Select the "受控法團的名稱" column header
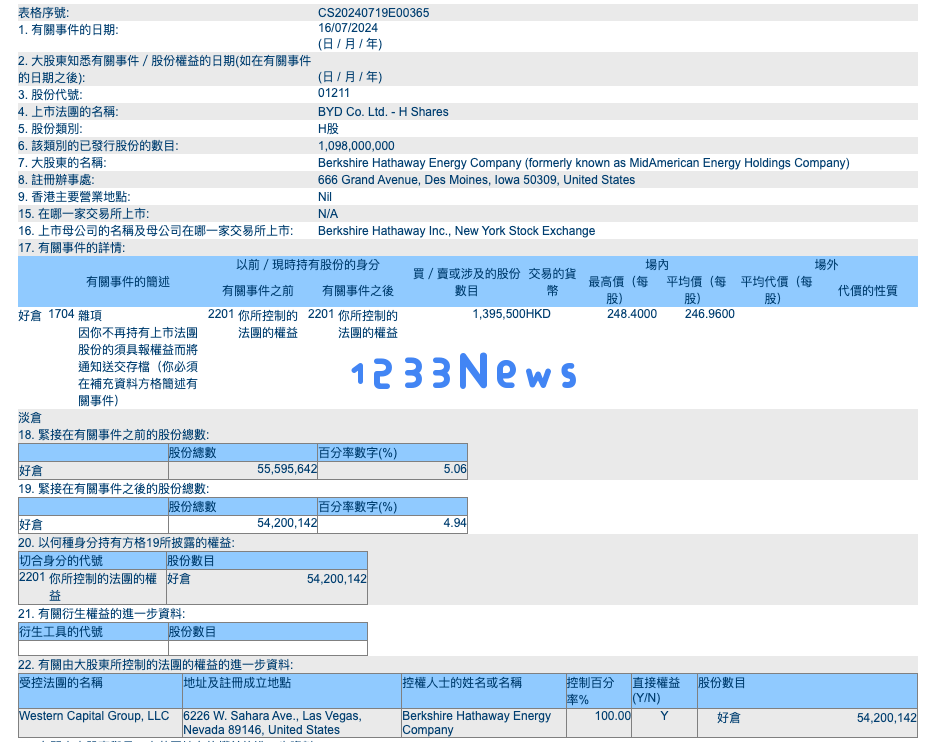Image resolution: width=926 pixels, height=742 pixels. [x=61, y=683]
